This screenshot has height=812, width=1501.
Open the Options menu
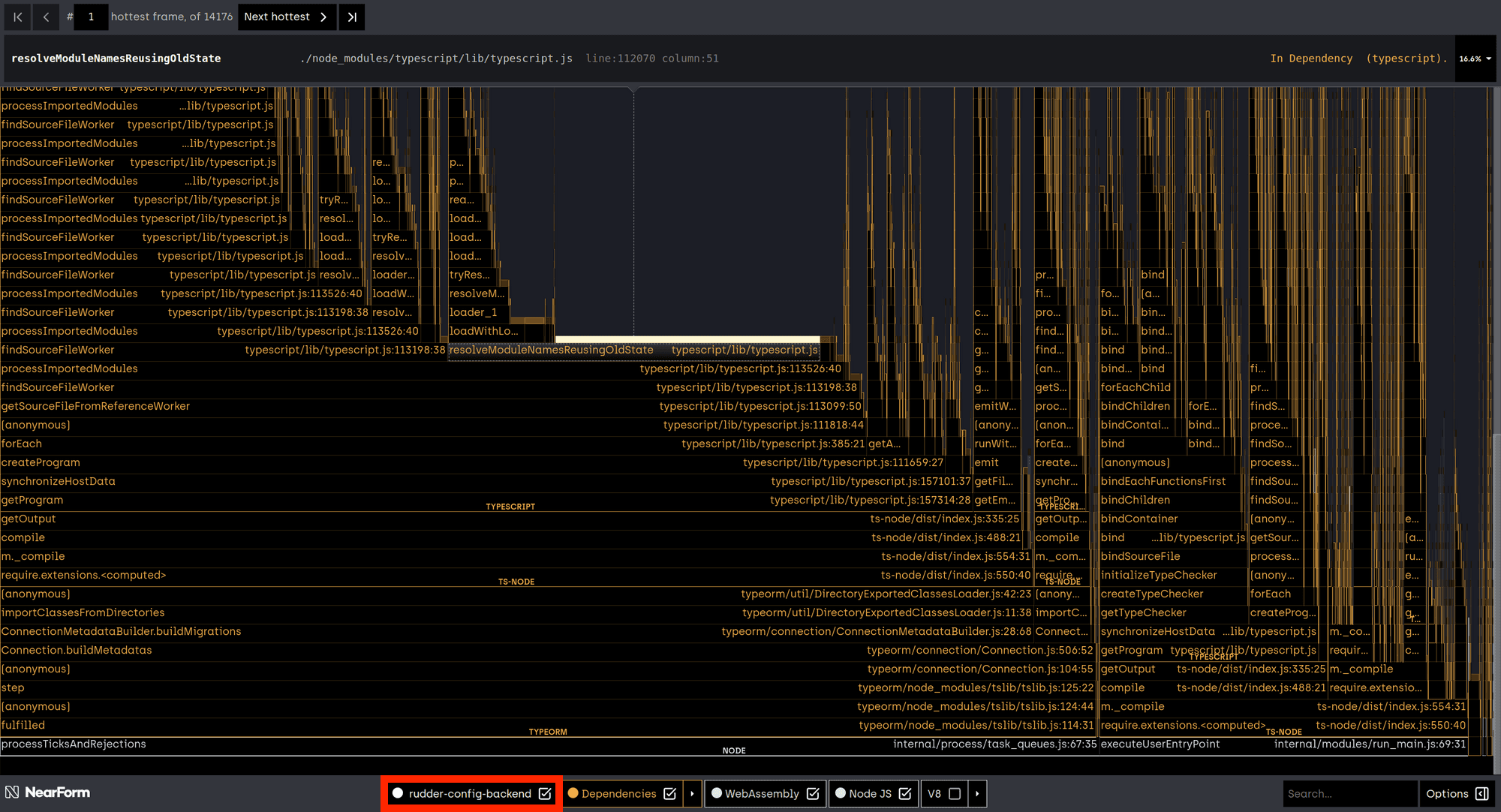1446,793
